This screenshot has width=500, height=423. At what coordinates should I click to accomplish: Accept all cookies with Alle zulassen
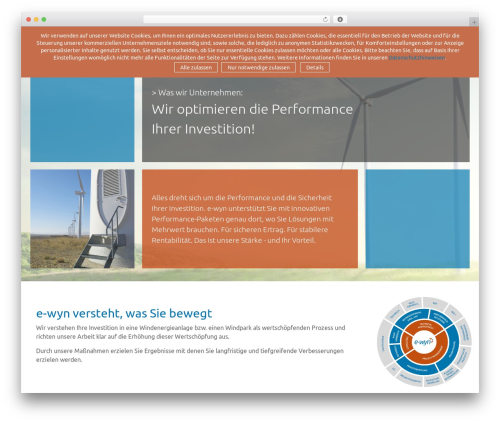pos(196,68)
